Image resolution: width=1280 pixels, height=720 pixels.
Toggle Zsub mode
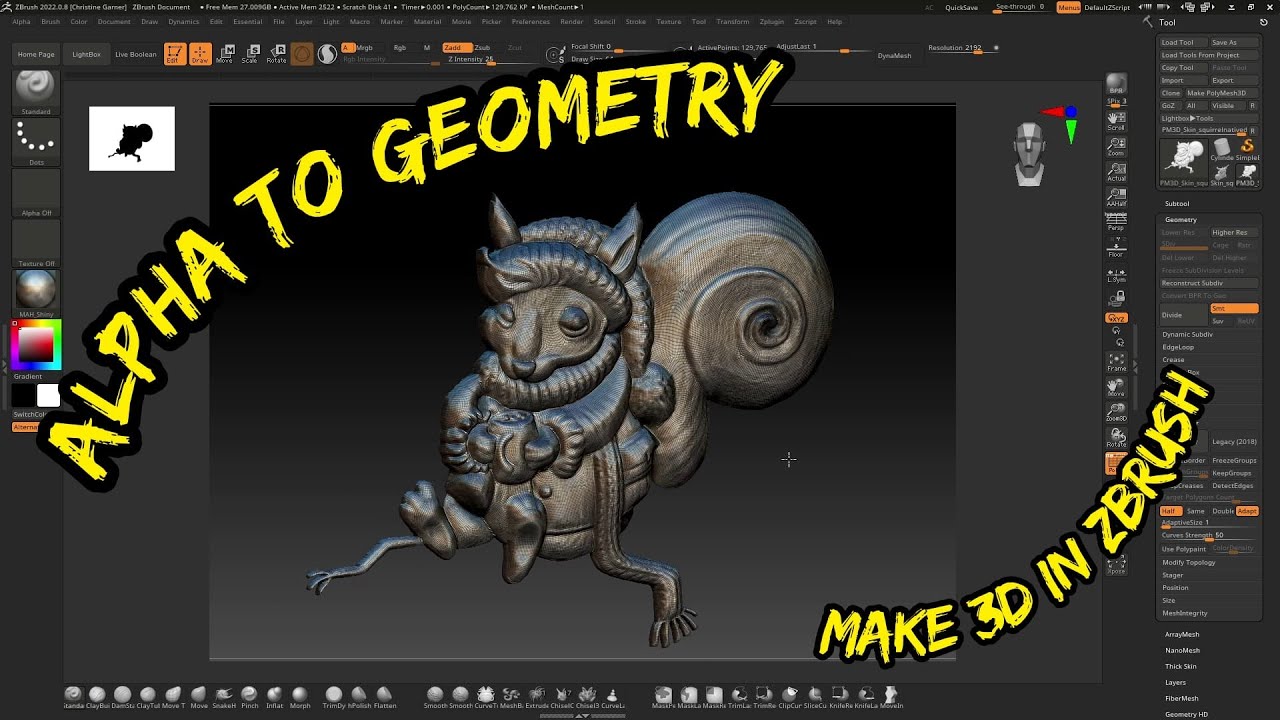(x=484, y=48)
